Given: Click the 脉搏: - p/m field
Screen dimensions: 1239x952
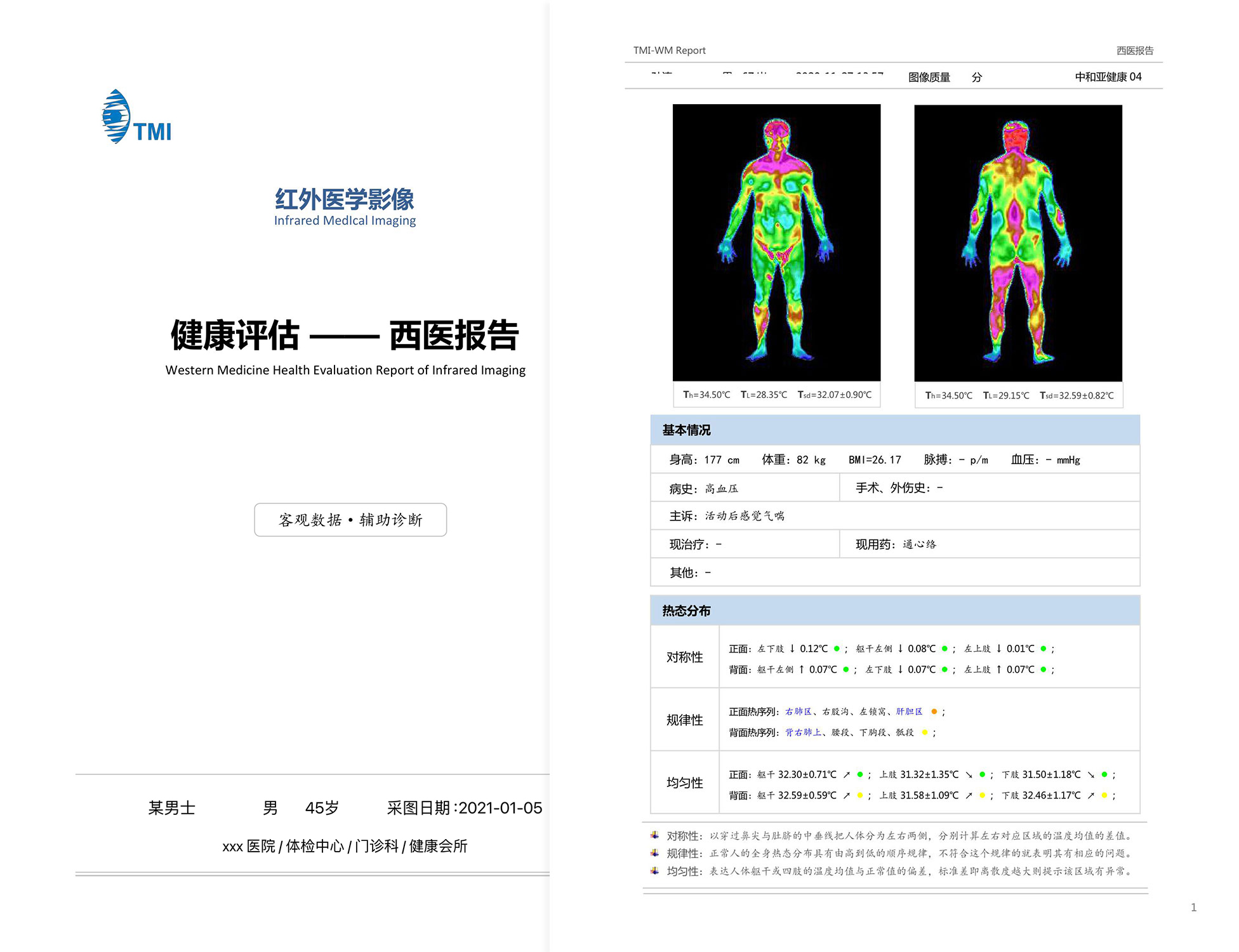Looking at the screenshot, I should pos(956,459).
